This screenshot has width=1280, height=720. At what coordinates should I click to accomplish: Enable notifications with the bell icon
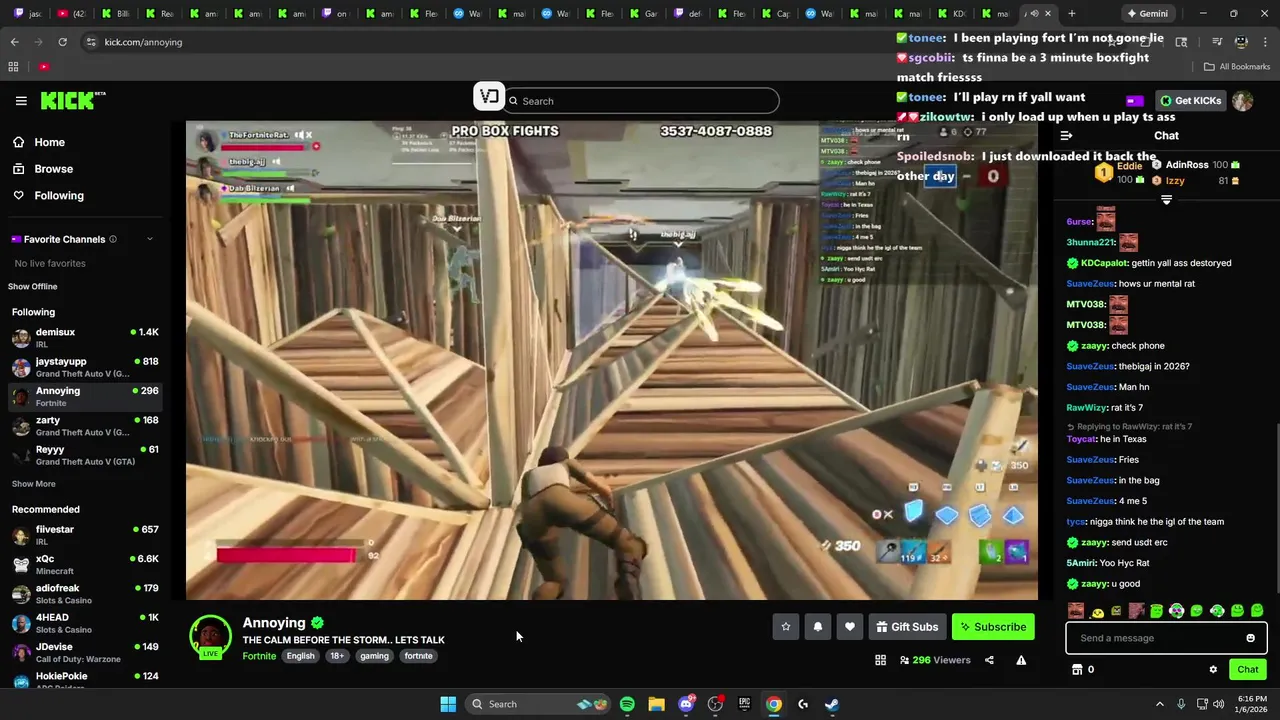click(818, 627)
